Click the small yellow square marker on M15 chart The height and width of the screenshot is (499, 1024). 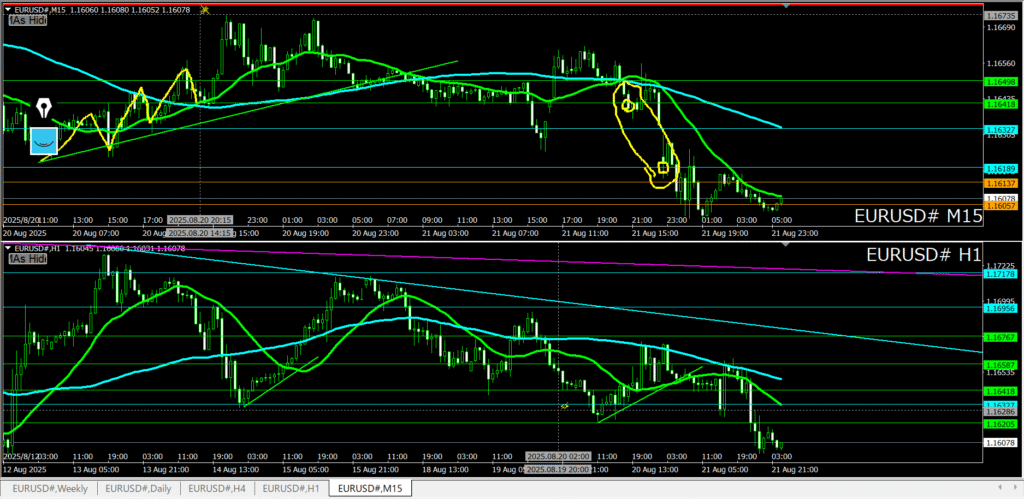tap(662, 168)
